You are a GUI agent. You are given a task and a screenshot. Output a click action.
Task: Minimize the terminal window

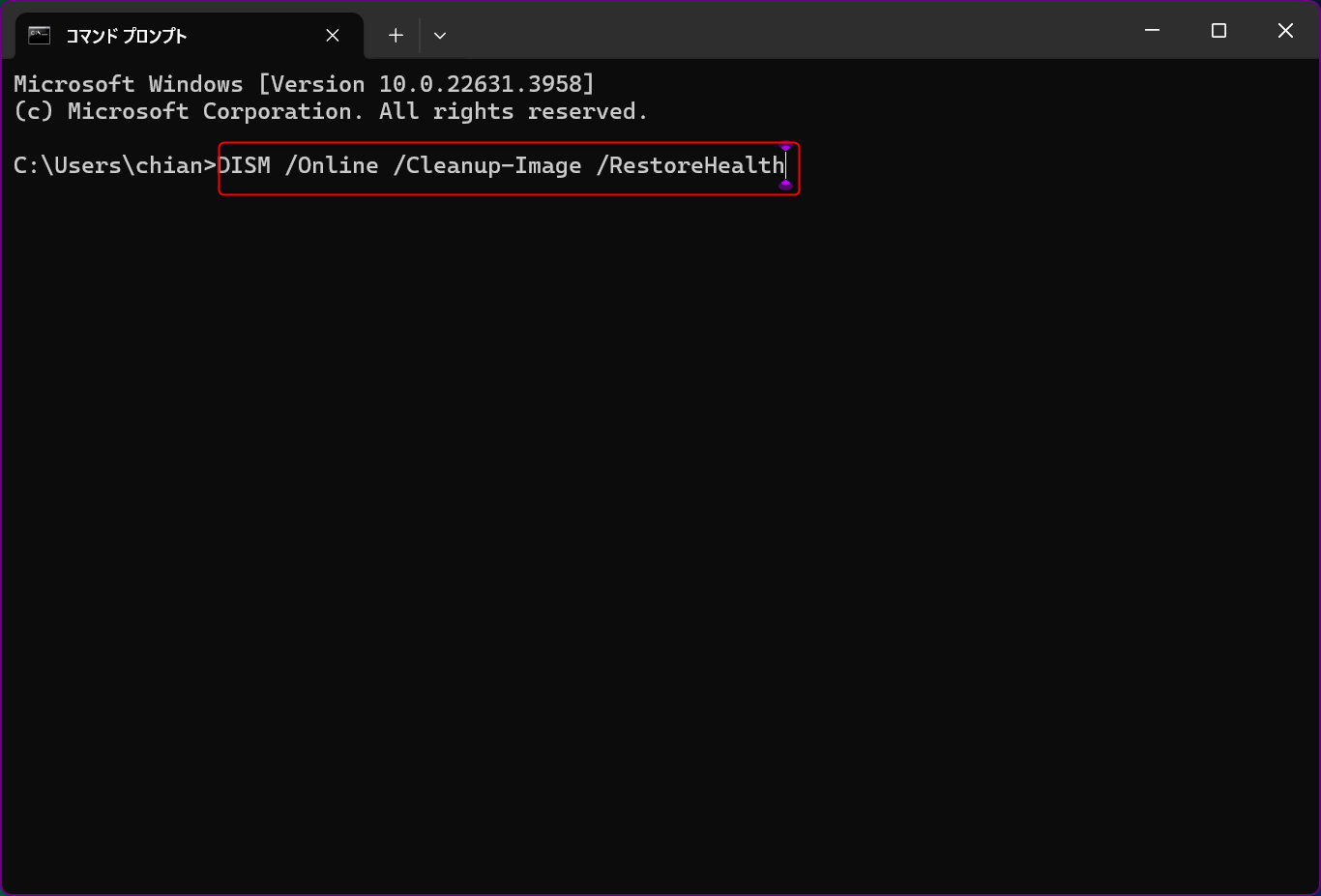(1152, 31)
